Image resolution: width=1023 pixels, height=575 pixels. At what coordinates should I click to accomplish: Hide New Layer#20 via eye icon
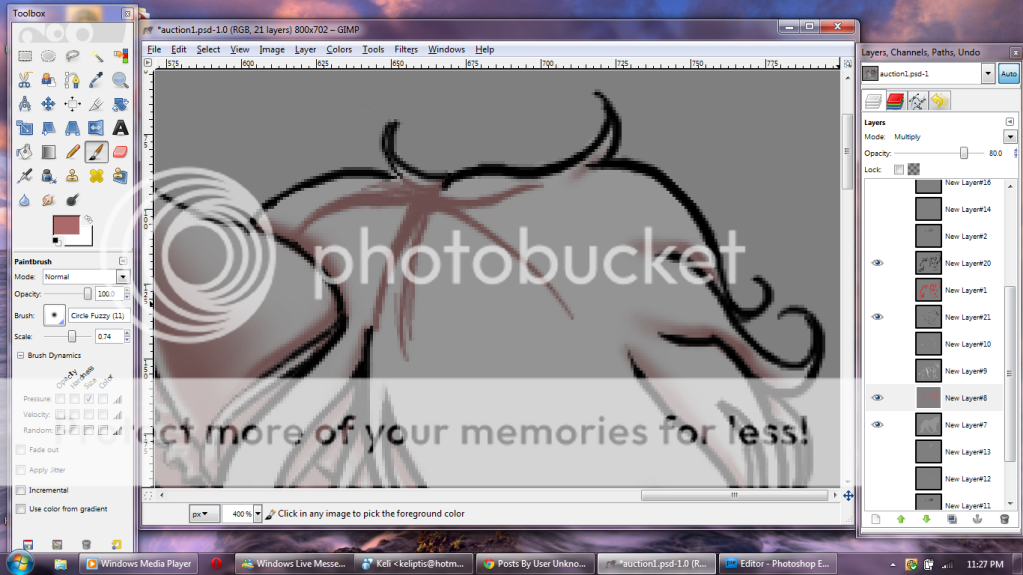(x=877, y=263)
